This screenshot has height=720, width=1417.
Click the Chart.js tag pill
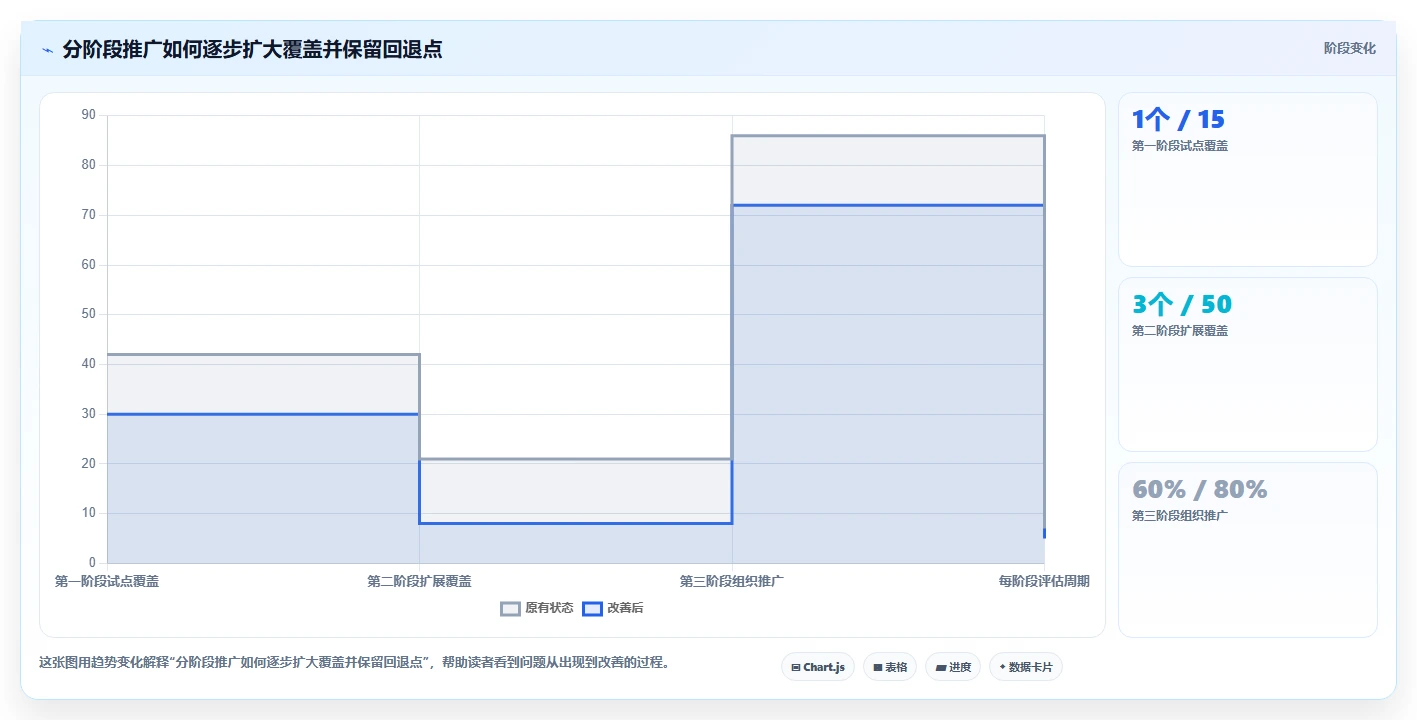pyautogui.click(x=817, y=667)
